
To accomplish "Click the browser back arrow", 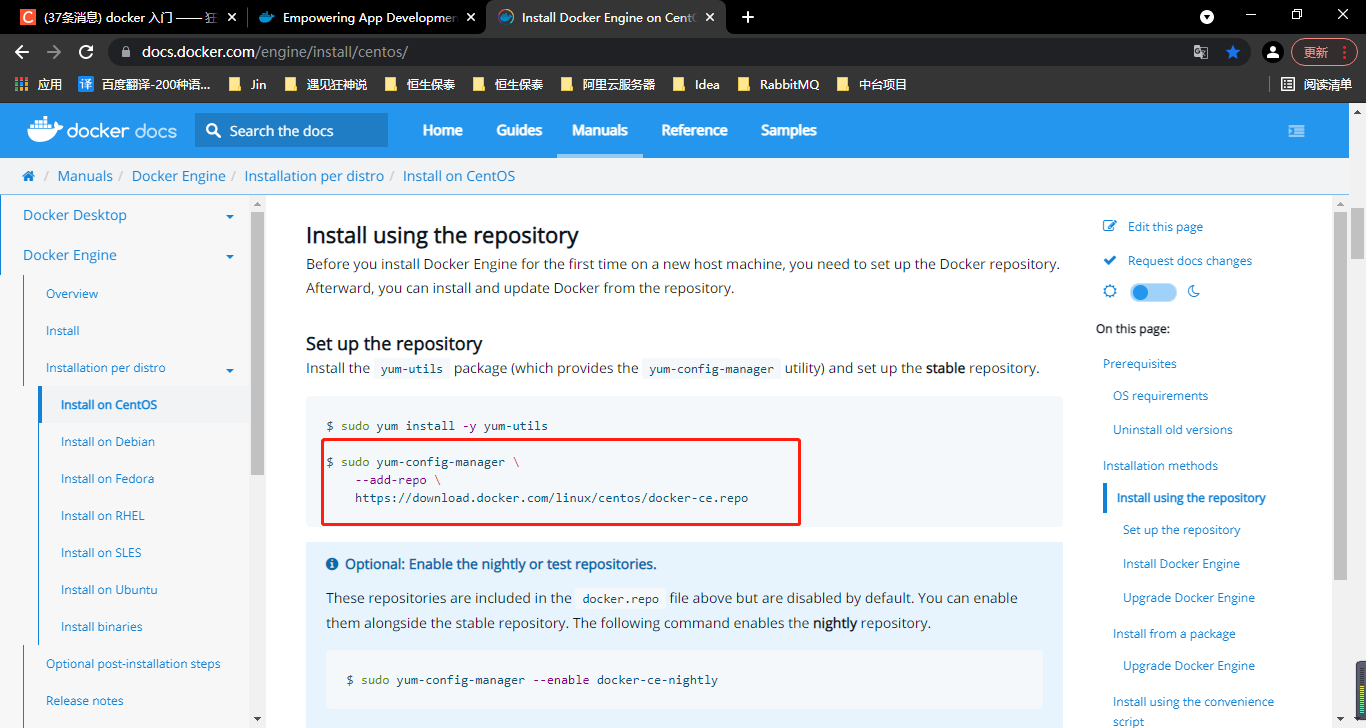I will 22,52.
